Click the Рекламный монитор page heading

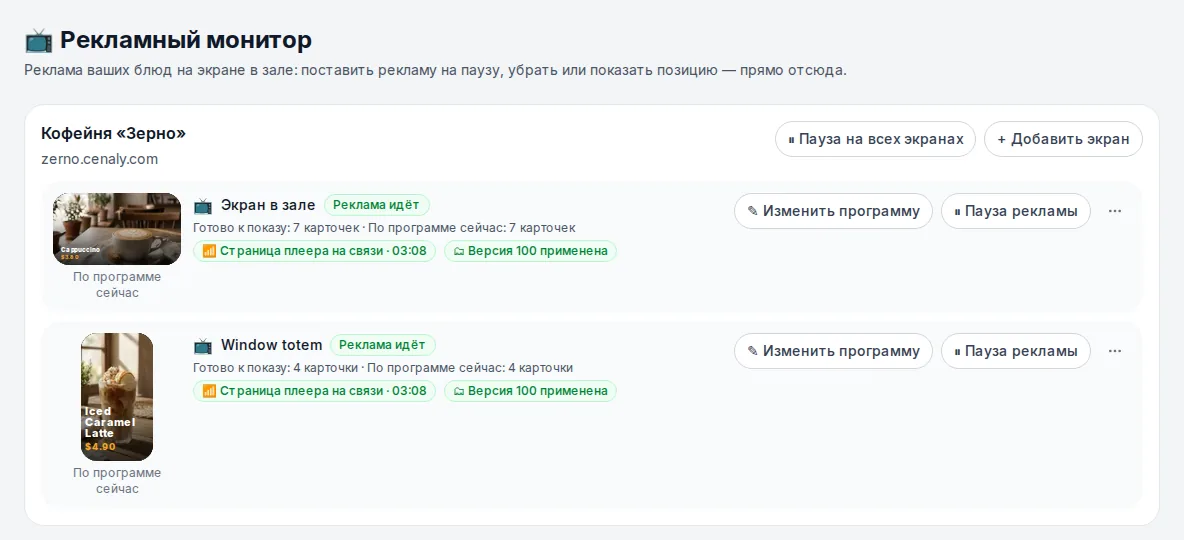coord(186,39)
